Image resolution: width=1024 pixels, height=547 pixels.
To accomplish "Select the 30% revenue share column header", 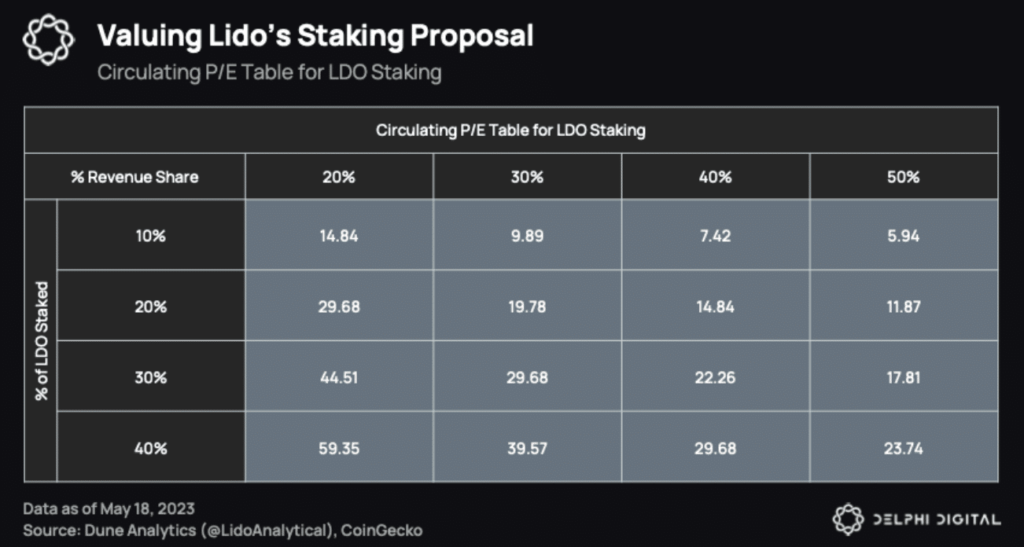I will [x=527, y=177].
